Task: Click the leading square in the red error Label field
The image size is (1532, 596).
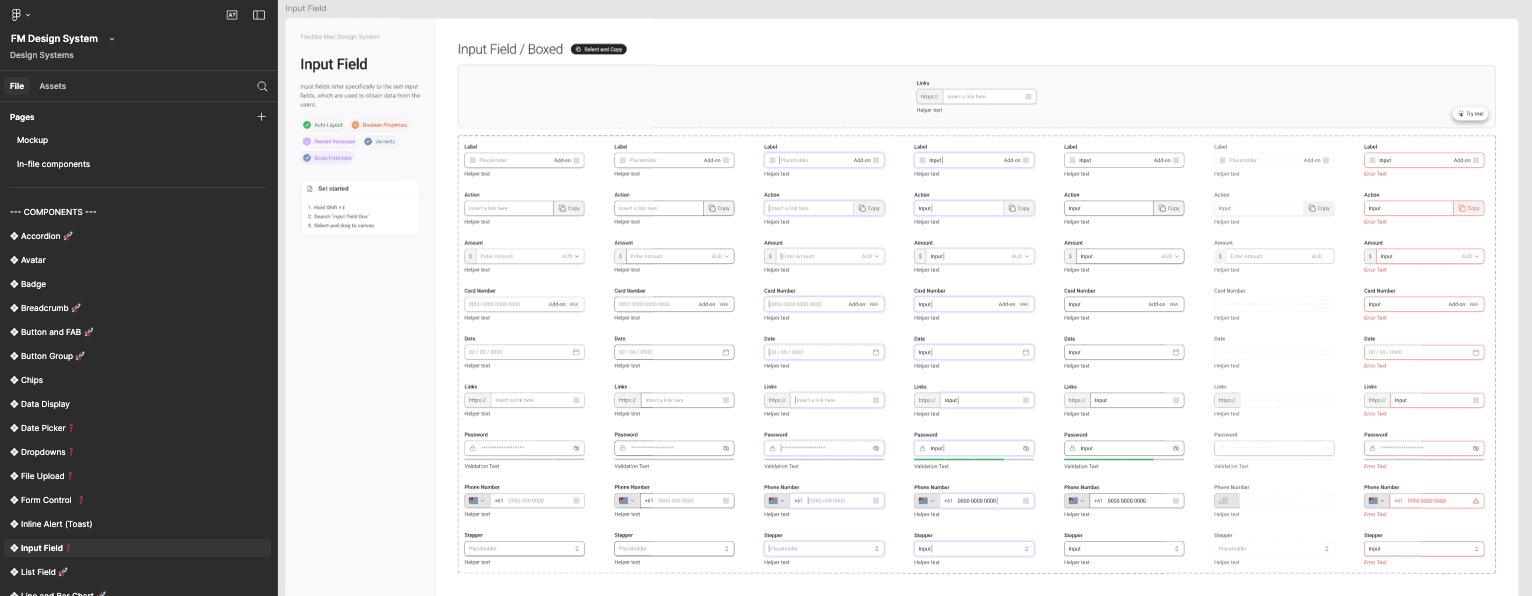Action: [1373, 160]
